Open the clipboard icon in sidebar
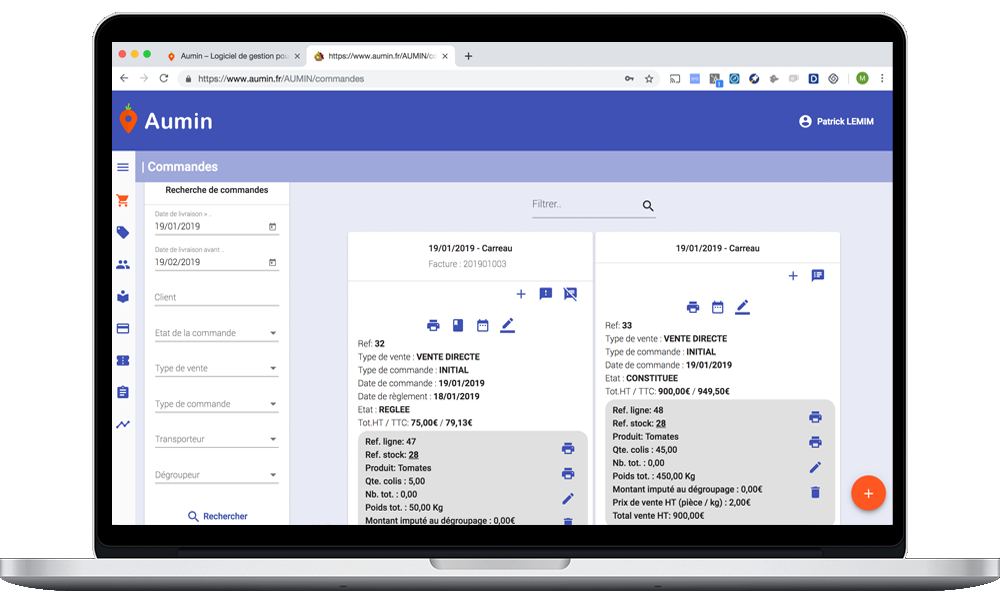The height and width of the screenshot is (600, 1000). (123, 392)
